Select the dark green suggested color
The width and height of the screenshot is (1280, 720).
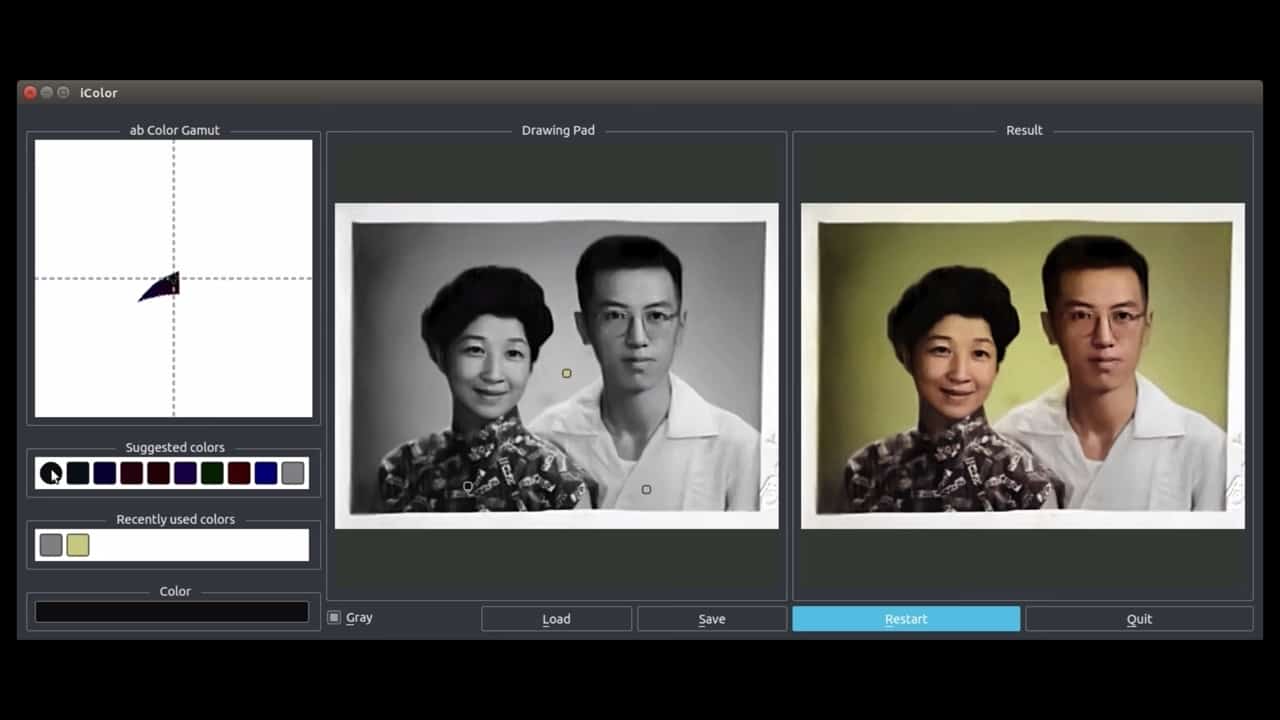click(212, 473)
